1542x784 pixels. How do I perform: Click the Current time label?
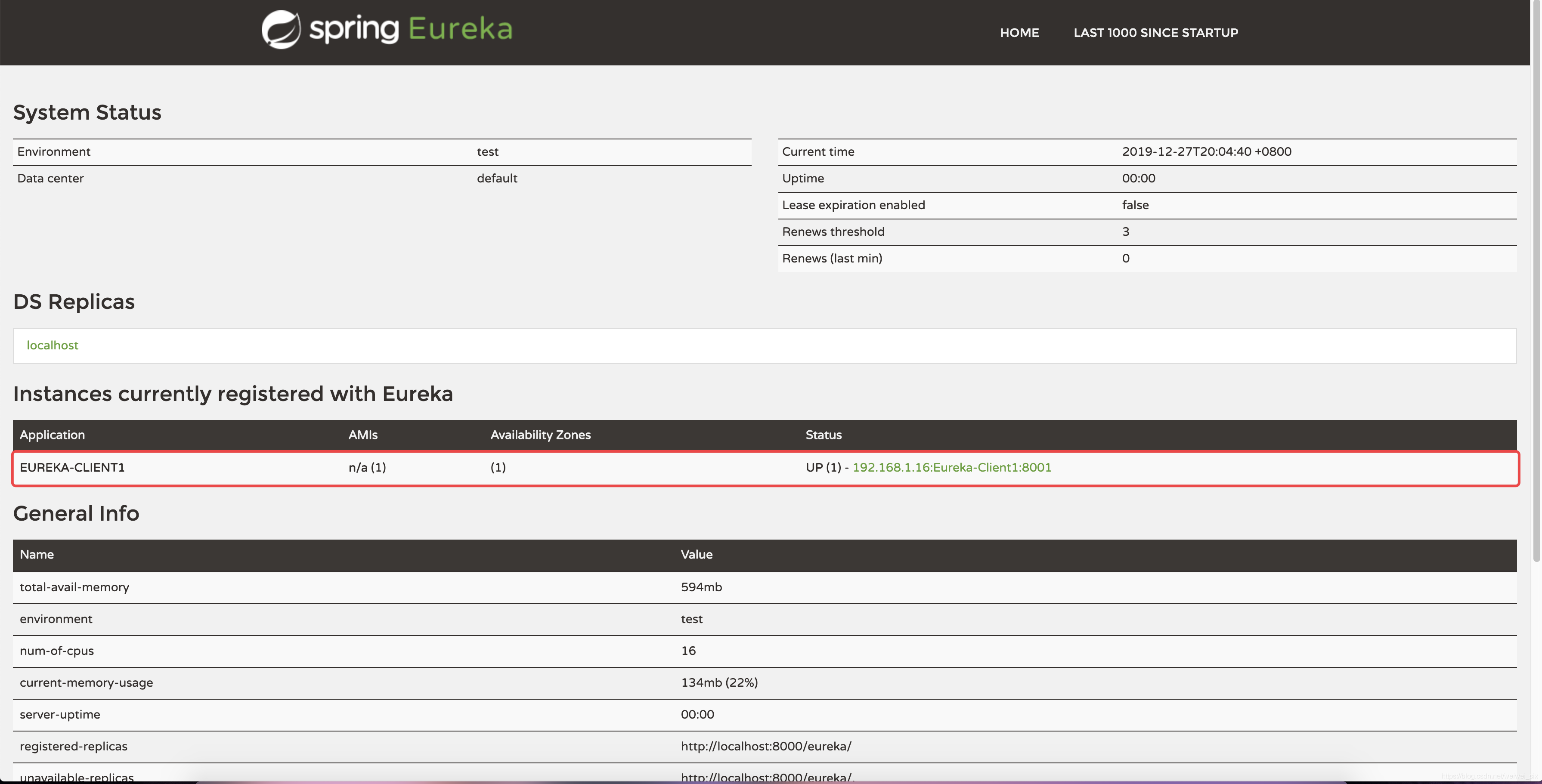click(x=817, y=152)
